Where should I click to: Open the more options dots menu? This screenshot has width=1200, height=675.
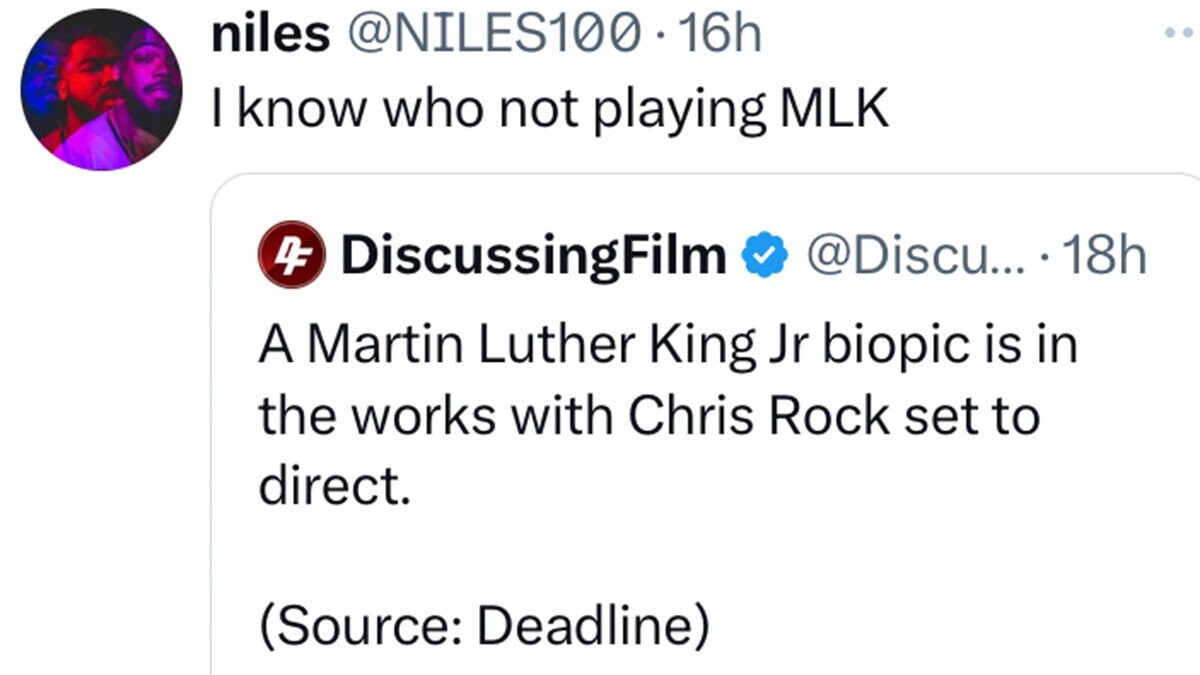click(1181, 33)
